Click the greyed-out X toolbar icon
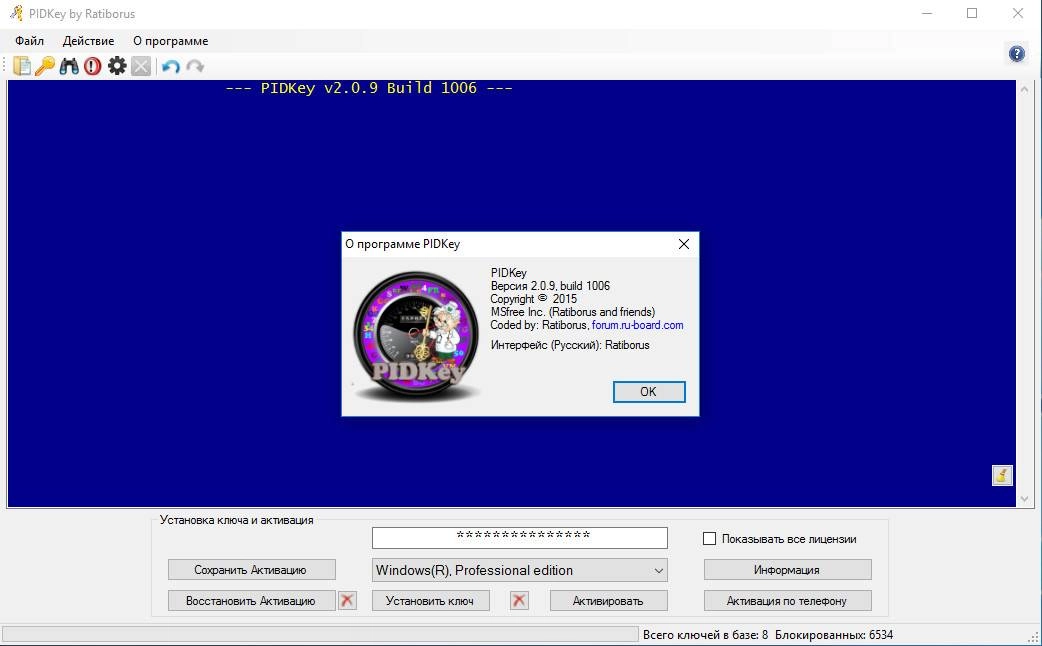This screenshot has width=1042, height=646. (141, 66)
